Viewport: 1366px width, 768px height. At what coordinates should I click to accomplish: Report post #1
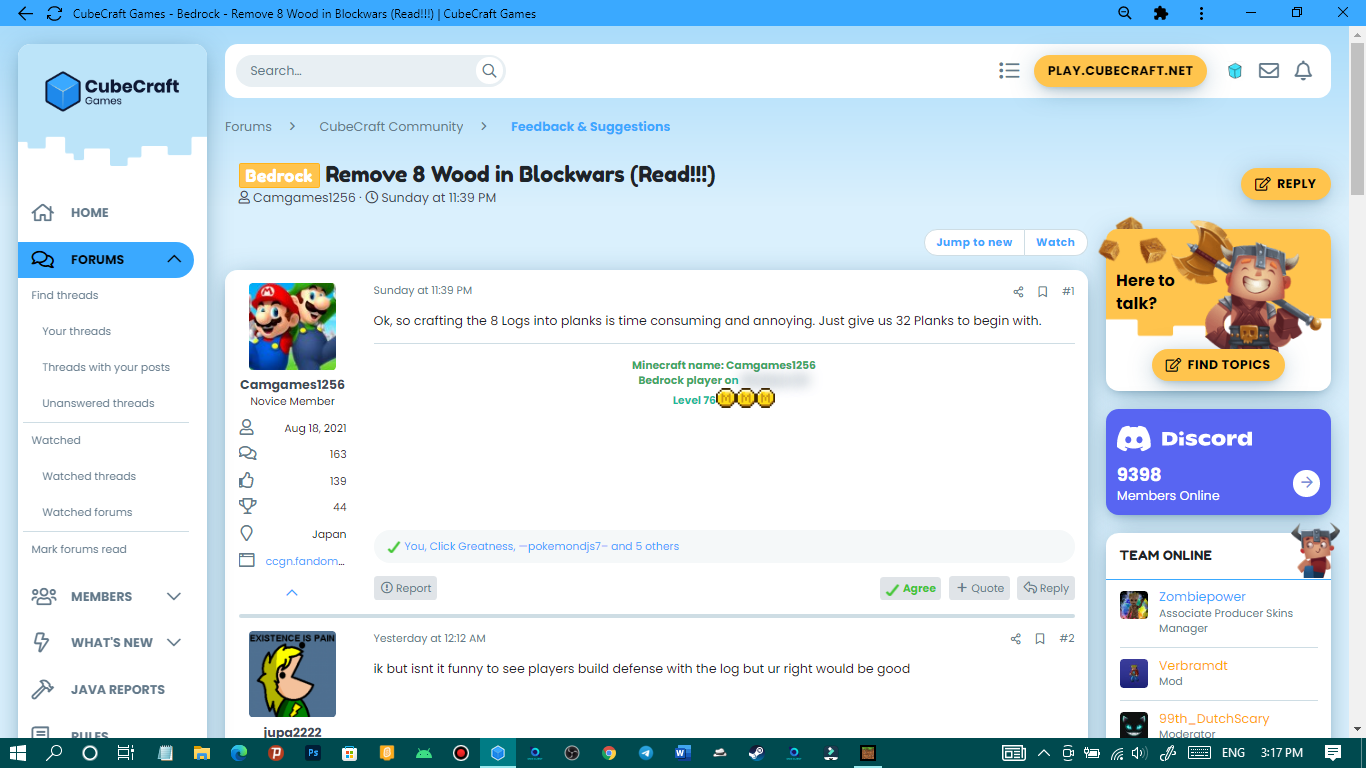point(405,588)
